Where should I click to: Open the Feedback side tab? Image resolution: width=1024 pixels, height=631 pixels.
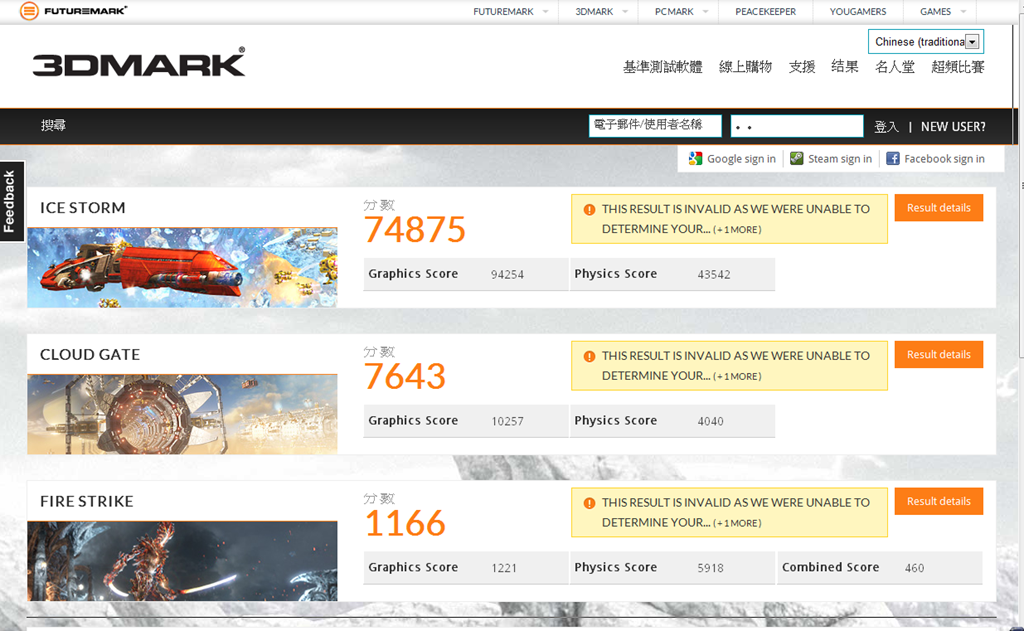[10, 201]
